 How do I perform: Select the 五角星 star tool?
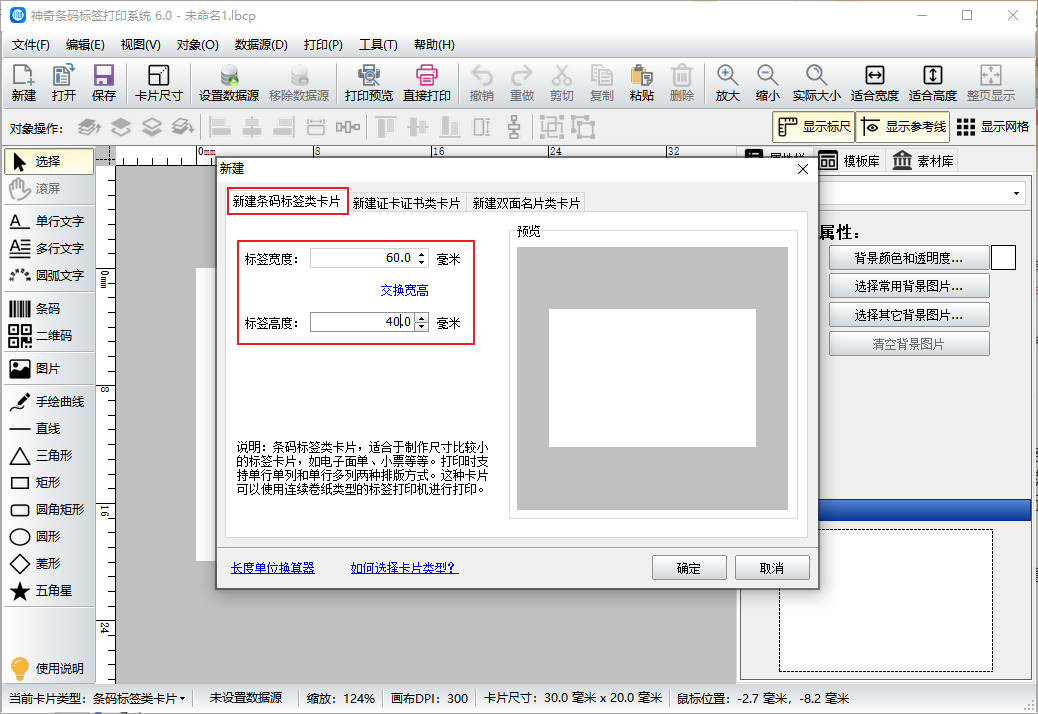[x=49, y=591]
